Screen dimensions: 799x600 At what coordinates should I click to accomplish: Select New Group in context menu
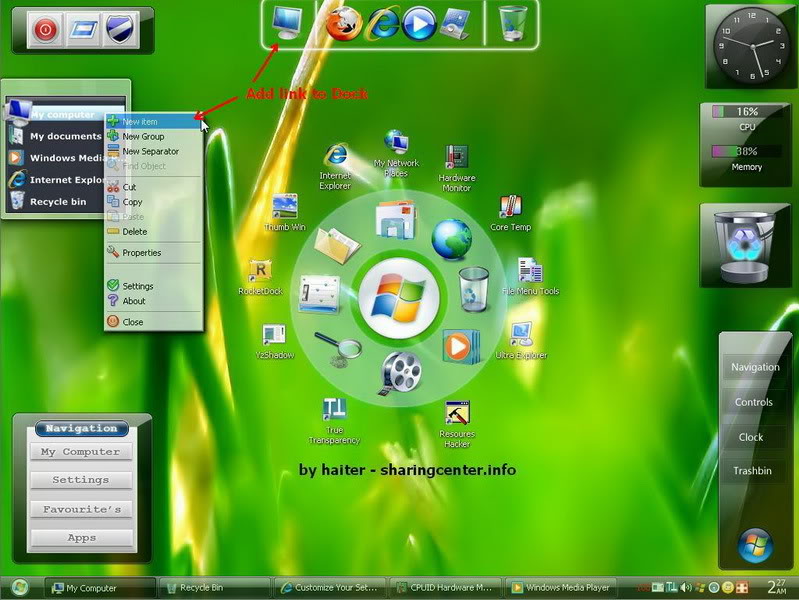click(153, 136)
